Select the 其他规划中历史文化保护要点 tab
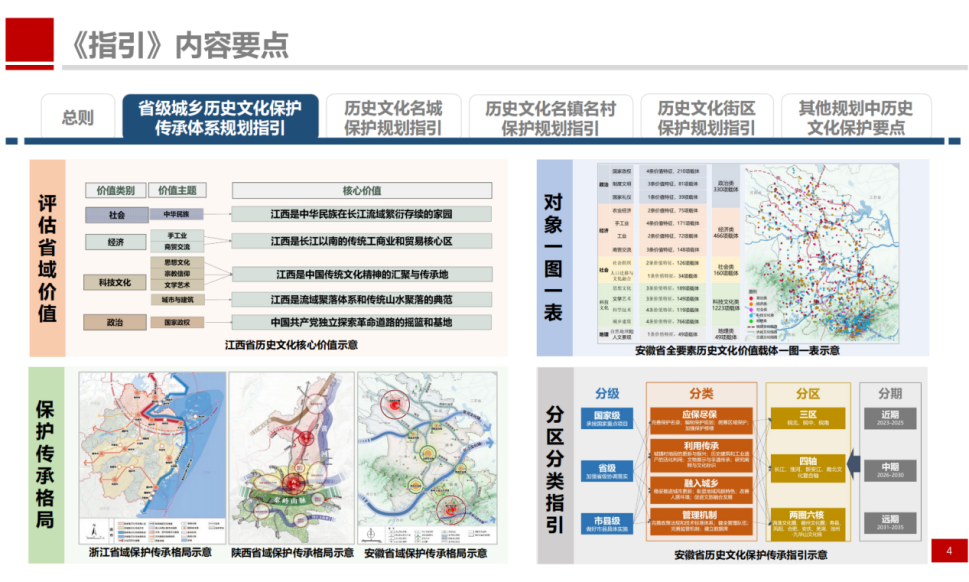The height and width of the screenshot is (582, 969). (855, 117)
